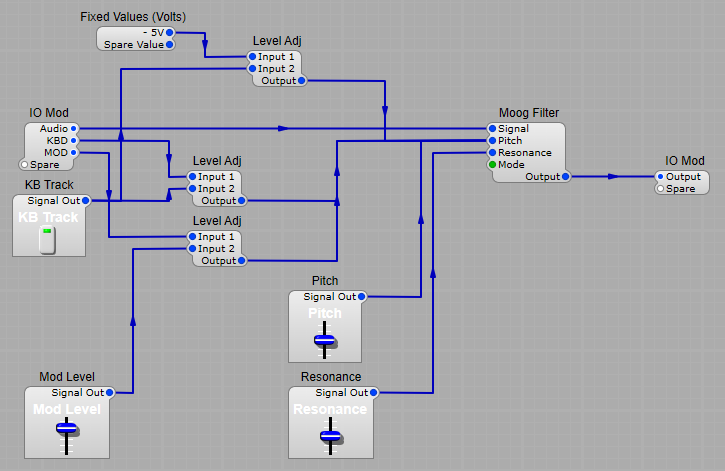Click the Moog Filter Signal input pin

point(492,129)
